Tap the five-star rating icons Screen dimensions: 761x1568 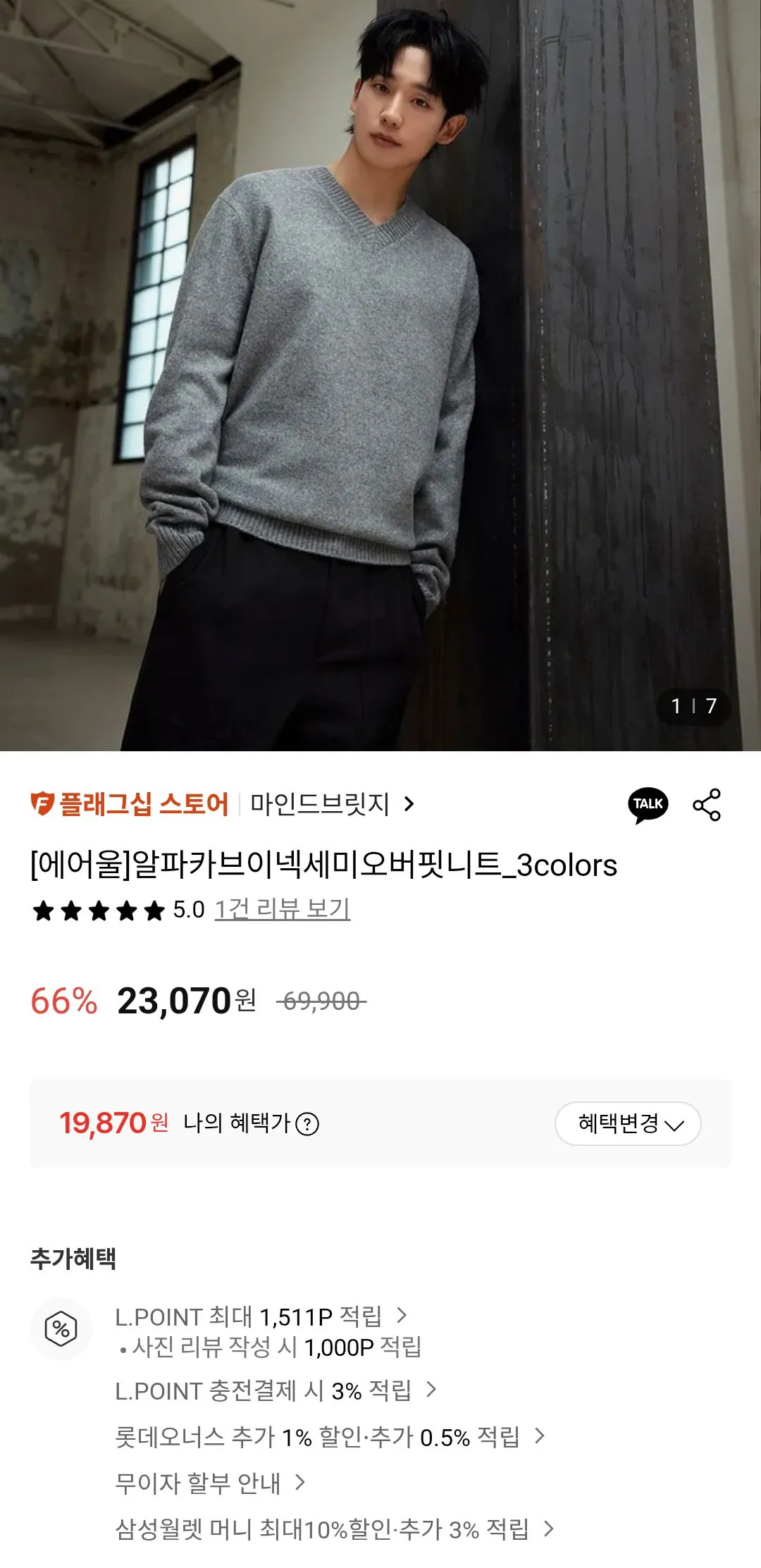point(98,910)
